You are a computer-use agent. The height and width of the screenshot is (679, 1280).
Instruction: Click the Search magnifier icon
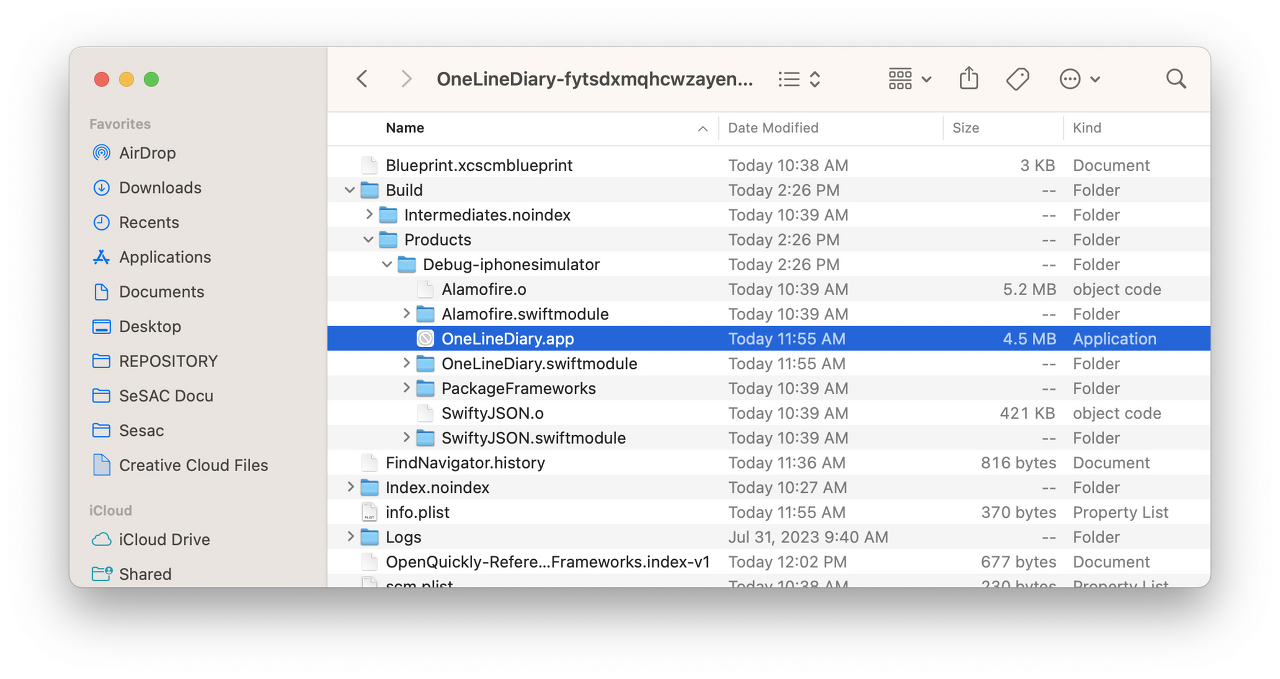(1176, 79)
